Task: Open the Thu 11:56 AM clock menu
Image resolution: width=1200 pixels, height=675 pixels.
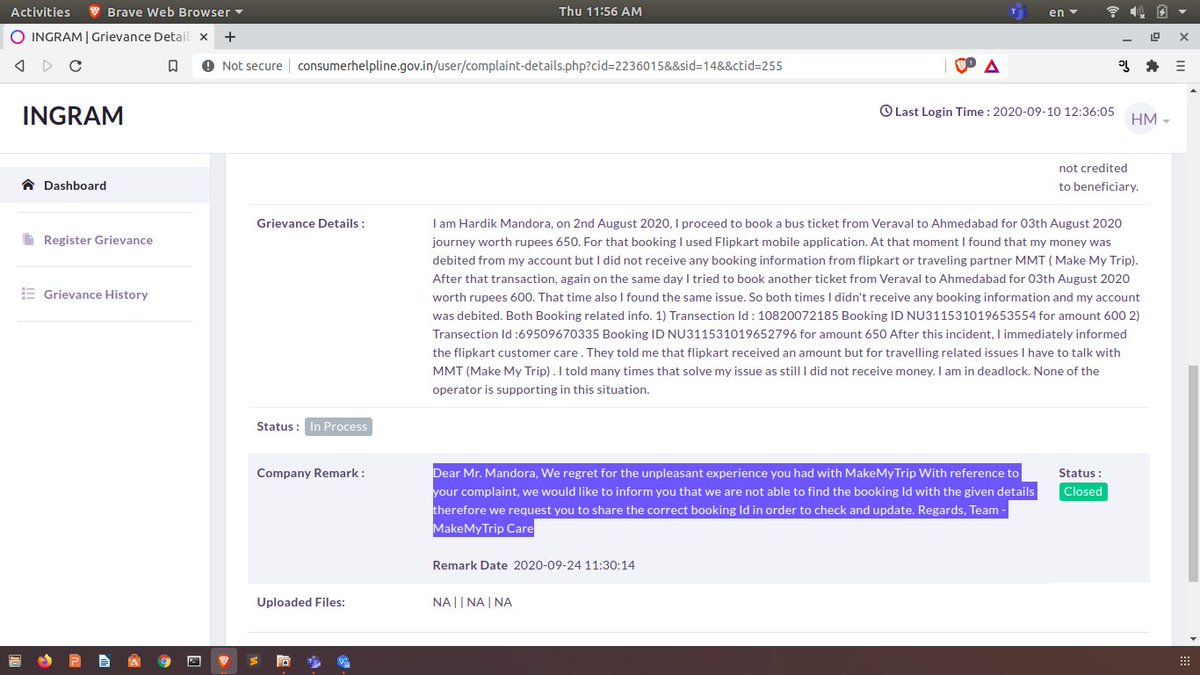Action: point(600,12)
